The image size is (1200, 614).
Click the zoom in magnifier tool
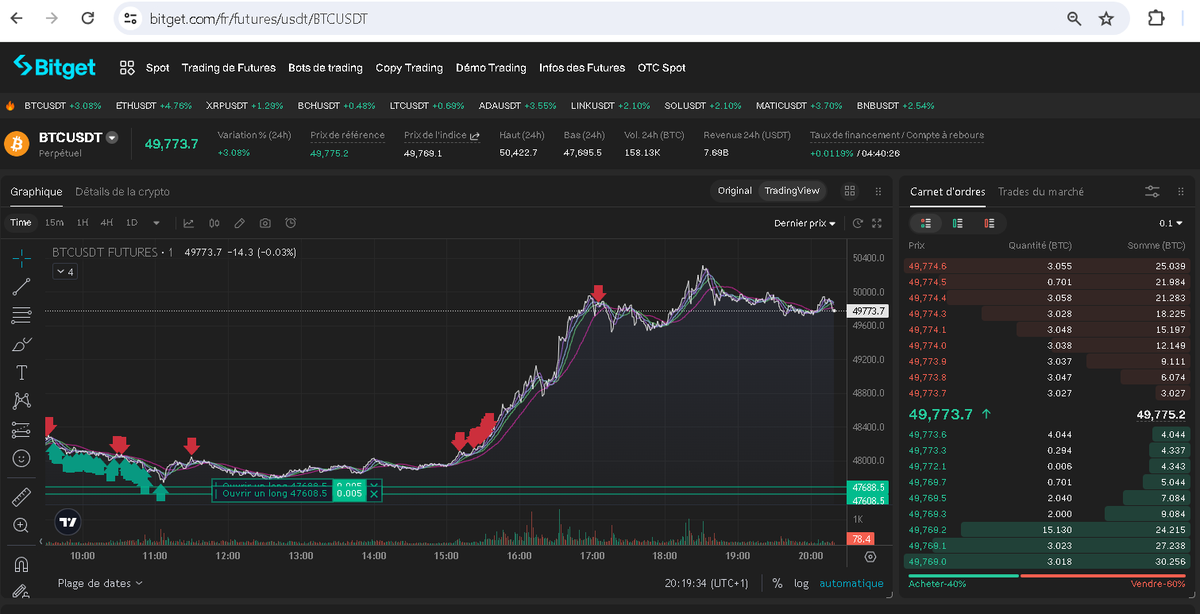(x=21, y=525)
